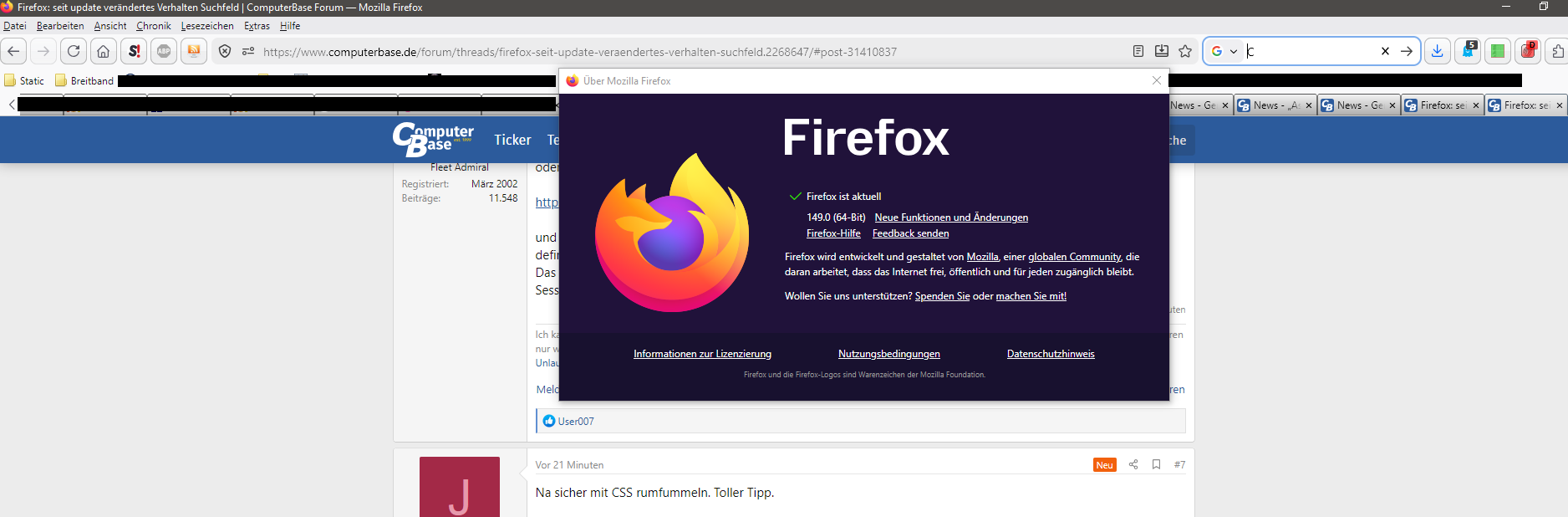Open the Extras menu
The width and height of the screenshot is (1568, 517).
click(257, 26)
